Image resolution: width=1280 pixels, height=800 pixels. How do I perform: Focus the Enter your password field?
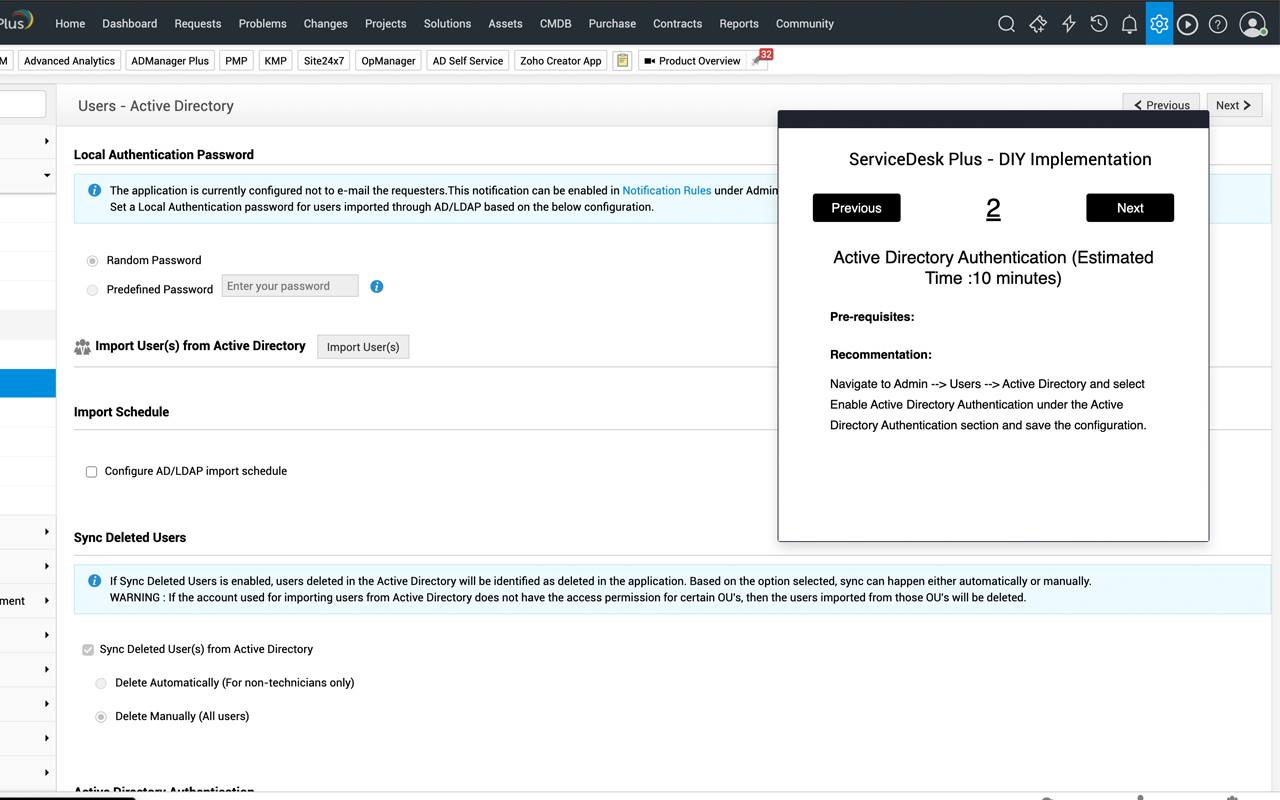(x=290, y=286)
